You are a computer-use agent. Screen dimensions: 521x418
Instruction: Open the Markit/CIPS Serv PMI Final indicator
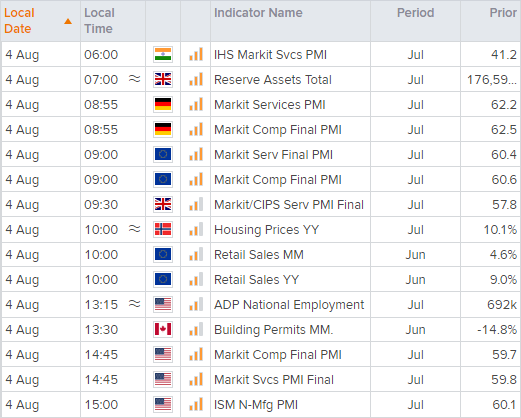[289, 204]
